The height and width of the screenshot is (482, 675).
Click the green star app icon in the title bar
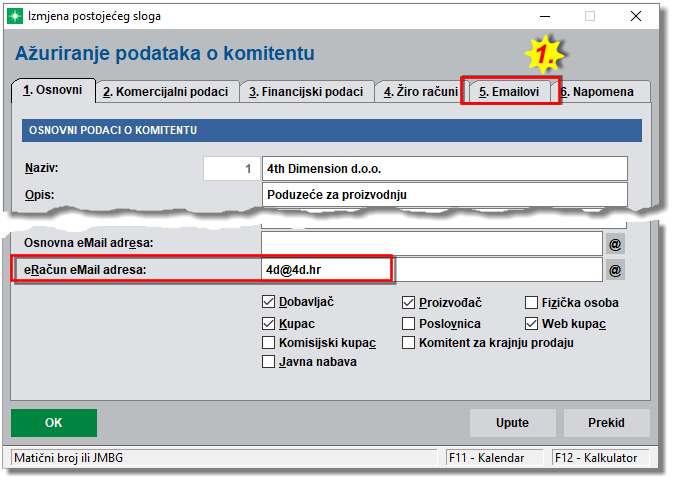point(15,16)
